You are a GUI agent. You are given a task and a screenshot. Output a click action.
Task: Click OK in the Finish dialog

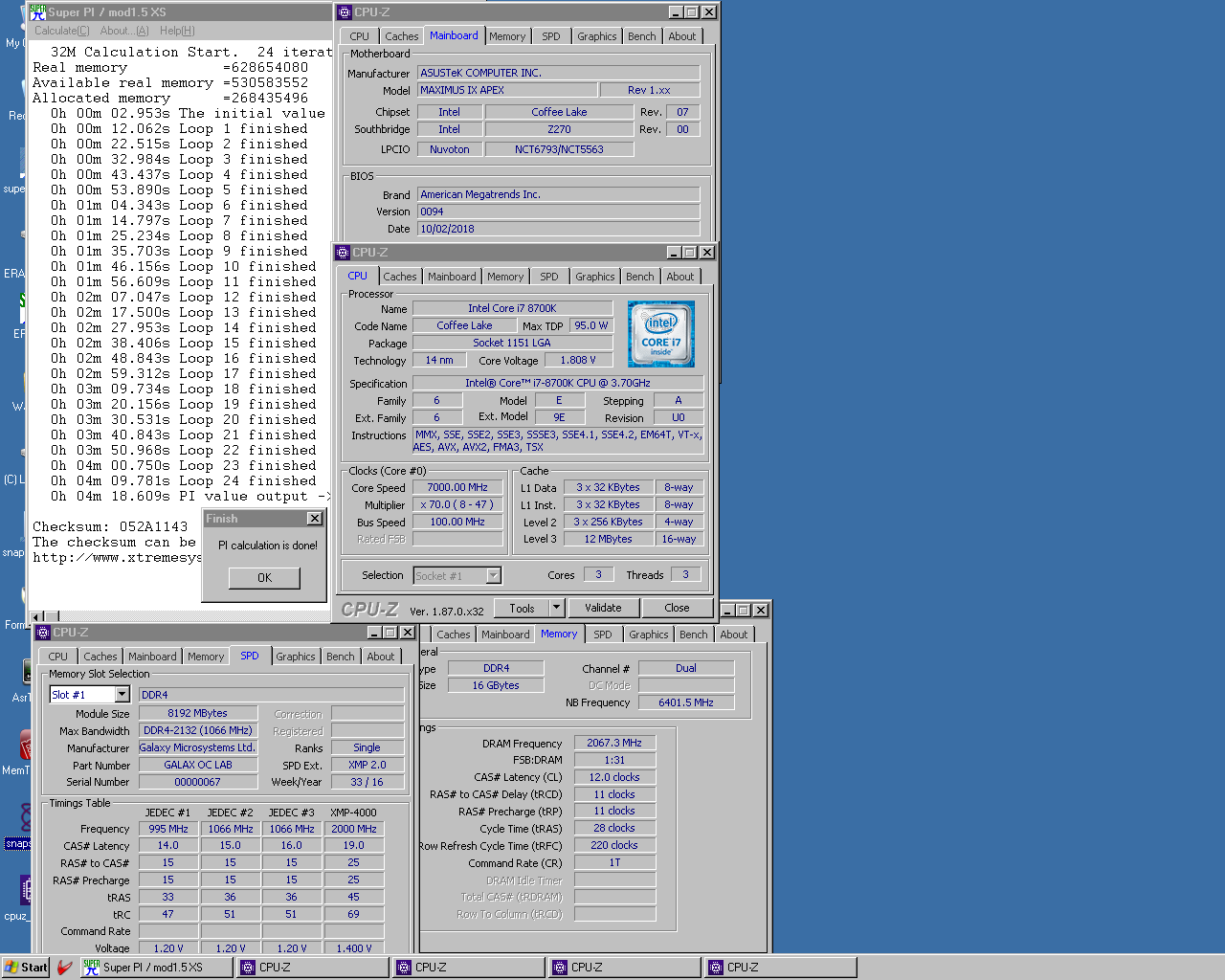click(265, 578)
